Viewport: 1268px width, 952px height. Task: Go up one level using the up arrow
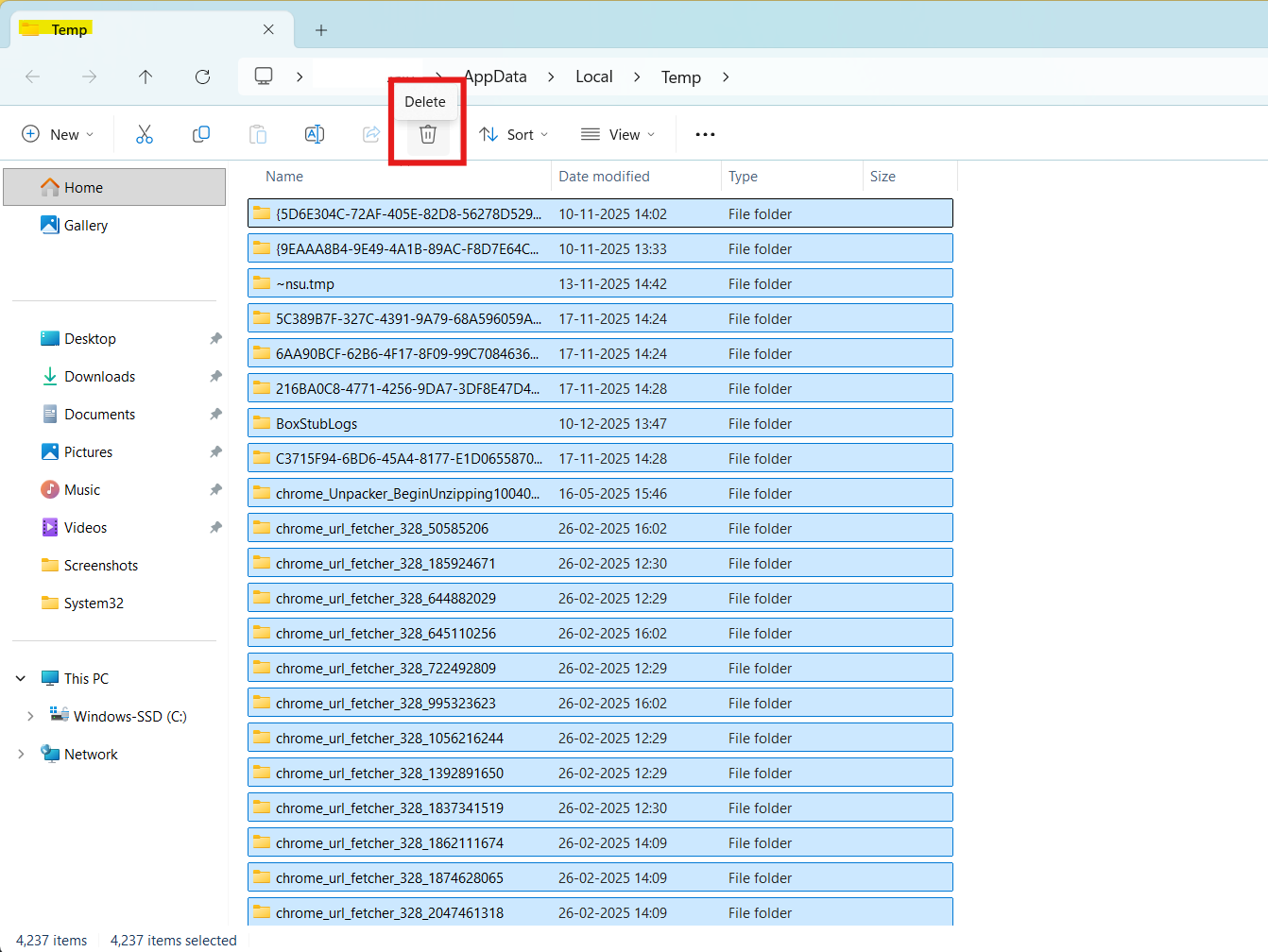(146, 77)
